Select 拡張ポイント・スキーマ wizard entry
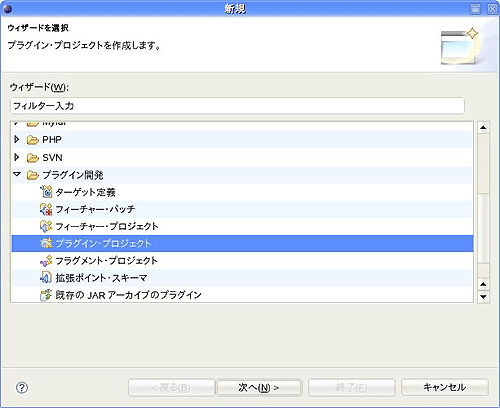 pyautogui.click(x=101, y=278)
